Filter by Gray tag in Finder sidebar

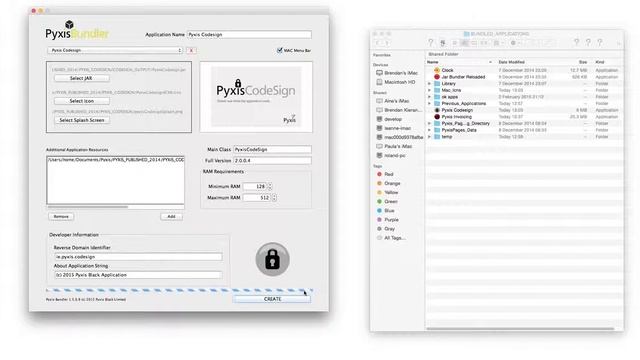386,229
